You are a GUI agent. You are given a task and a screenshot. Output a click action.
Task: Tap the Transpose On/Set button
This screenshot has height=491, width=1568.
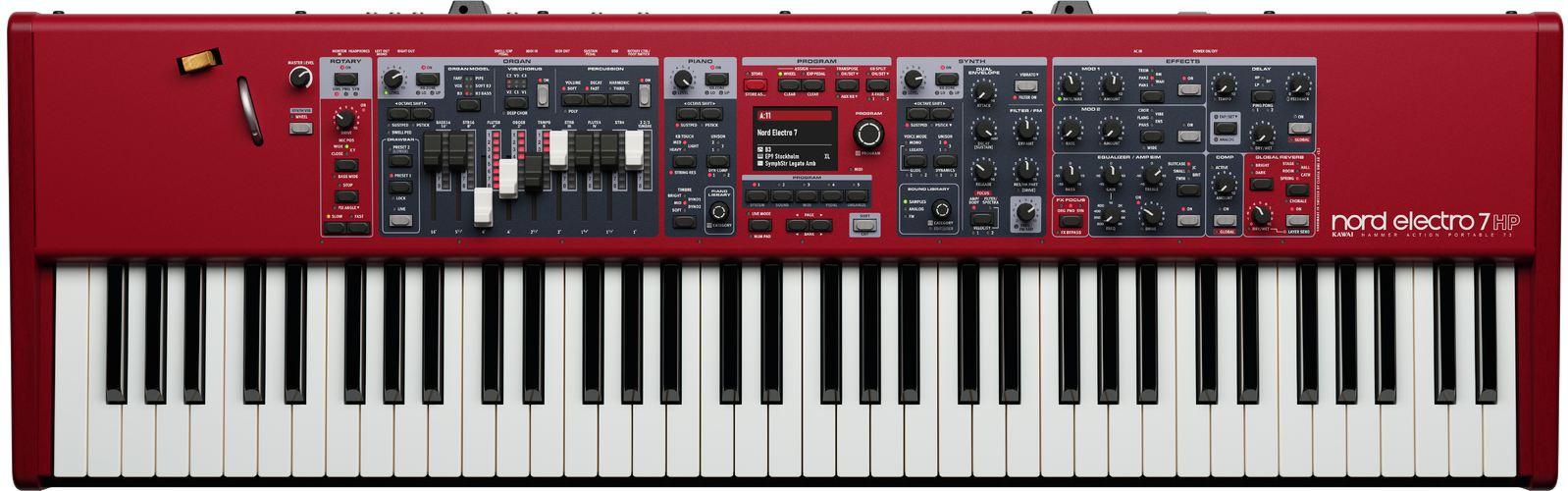coord(848,84)
